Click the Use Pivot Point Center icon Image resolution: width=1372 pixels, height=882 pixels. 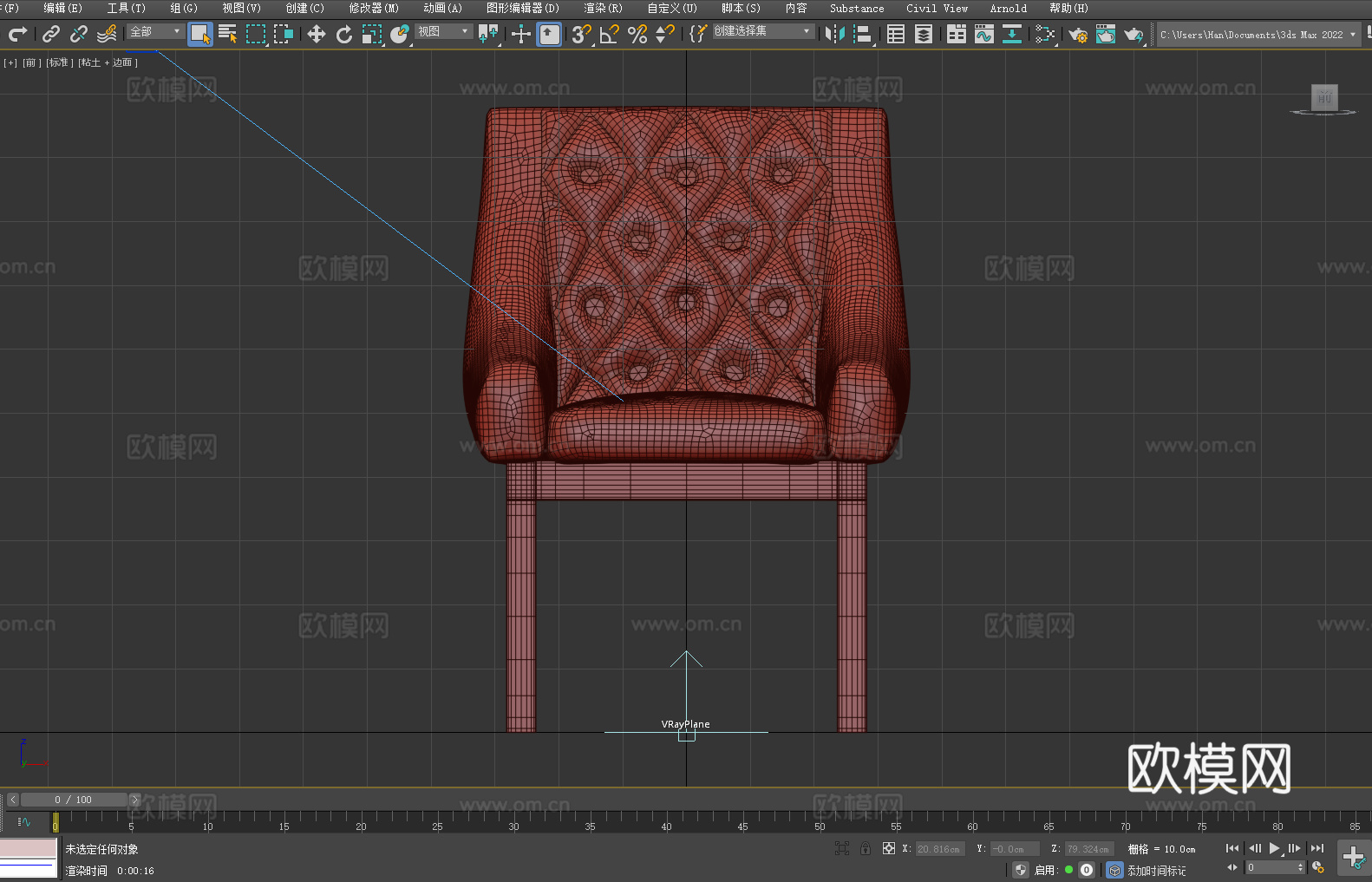pos(488,34)
